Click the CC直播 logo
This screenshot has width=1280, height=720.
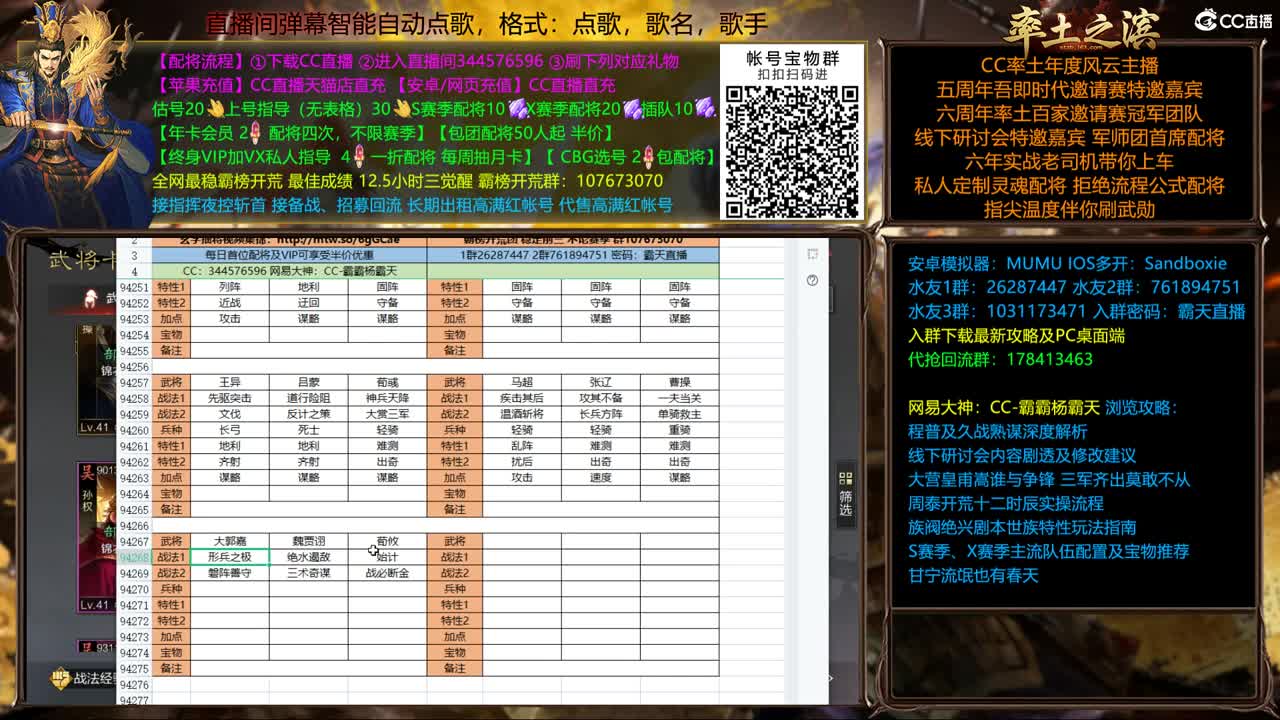[1234, 20]
